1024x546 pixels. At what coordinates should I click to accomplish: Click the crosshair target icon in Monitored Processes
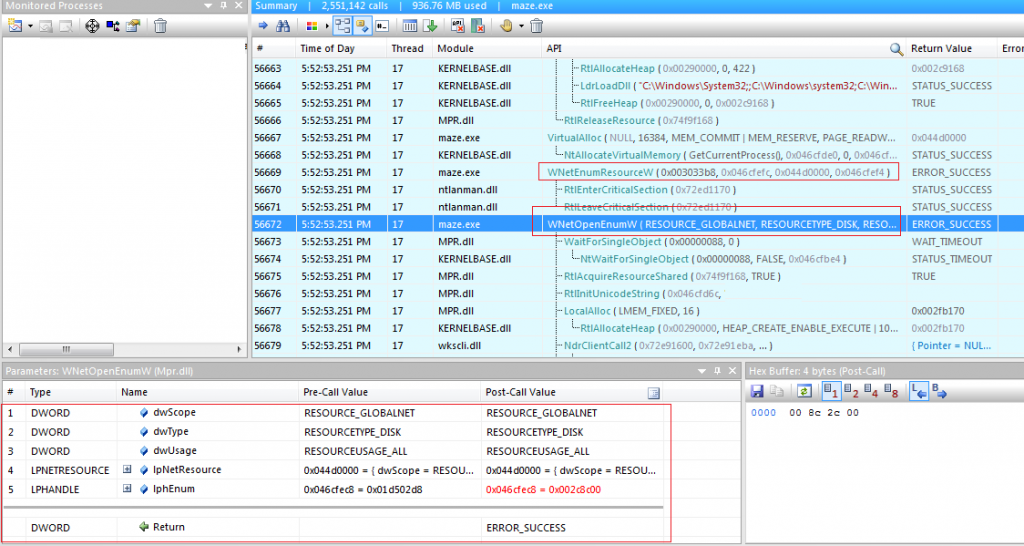(x=91, y=26)
